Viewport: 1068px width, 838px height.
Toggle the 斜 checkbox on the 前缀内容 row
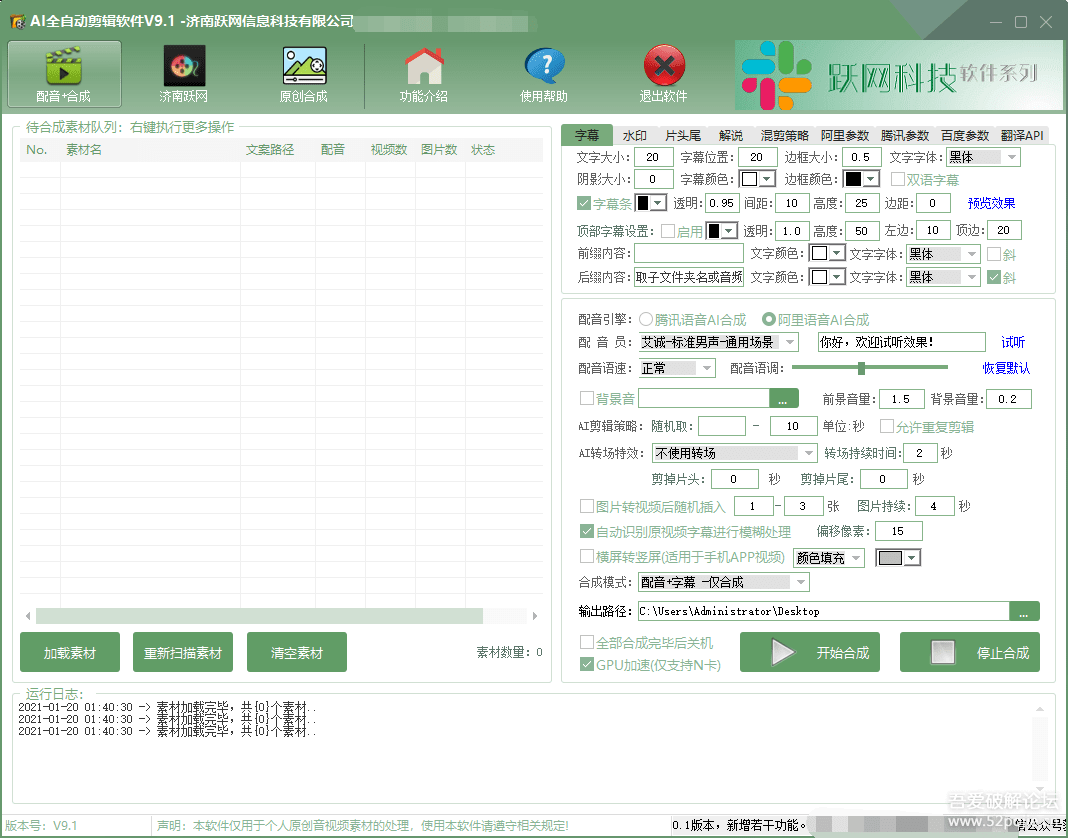[x=994, y=254]
